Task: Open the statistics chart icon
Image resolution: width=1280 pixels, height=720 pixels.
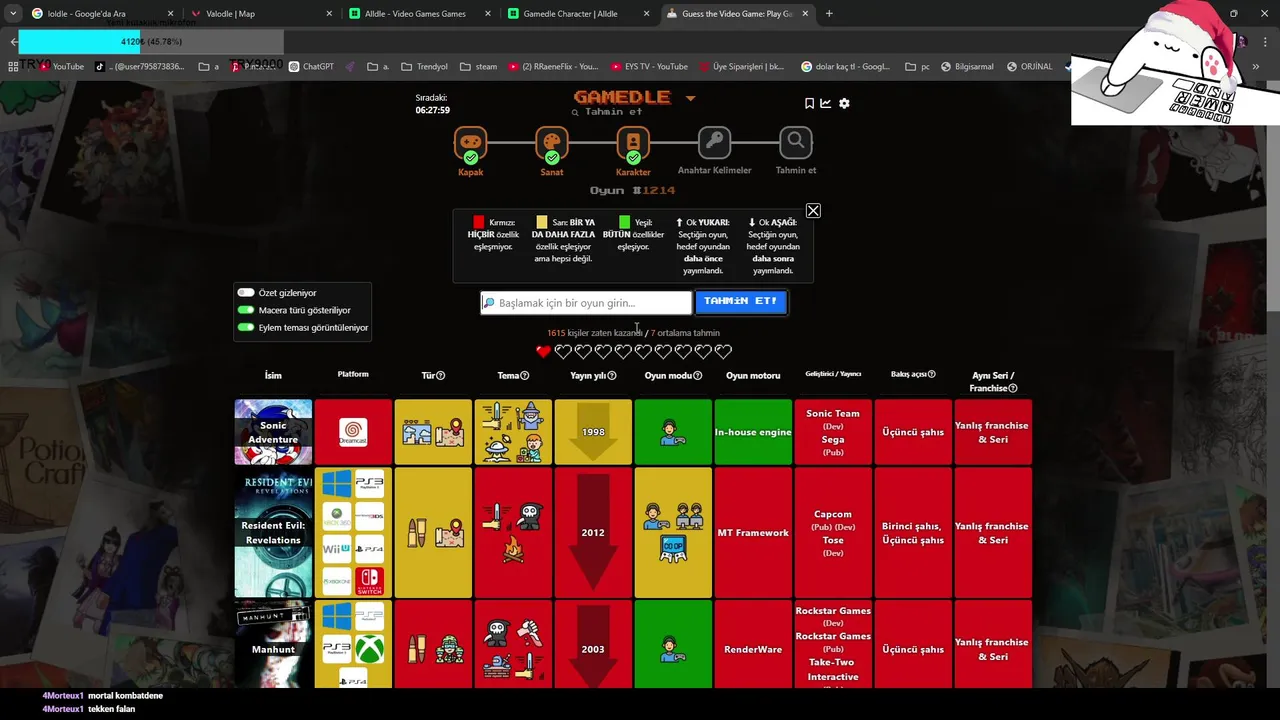Action: tap(826, 103)
